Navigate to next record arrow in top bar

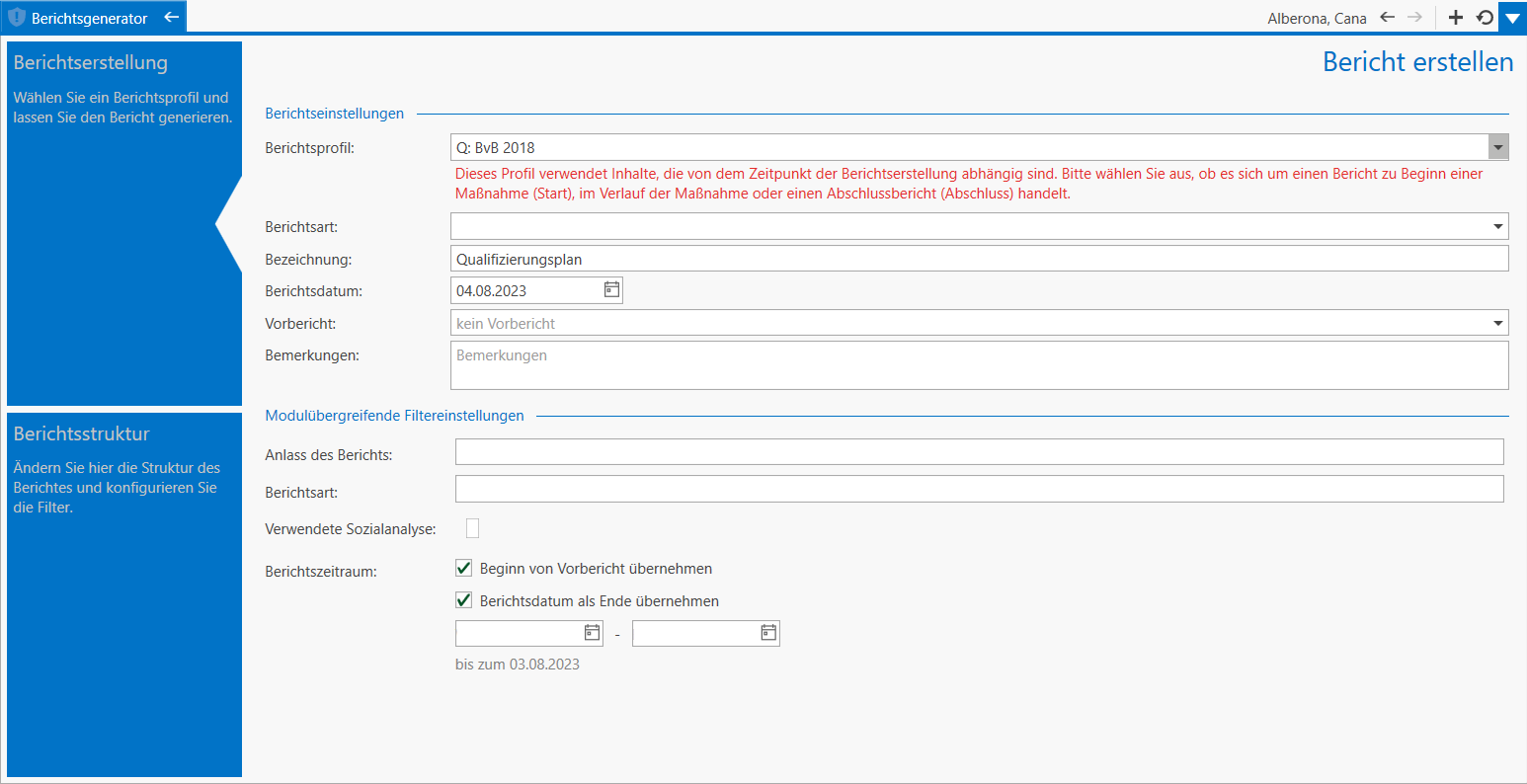1414,18
